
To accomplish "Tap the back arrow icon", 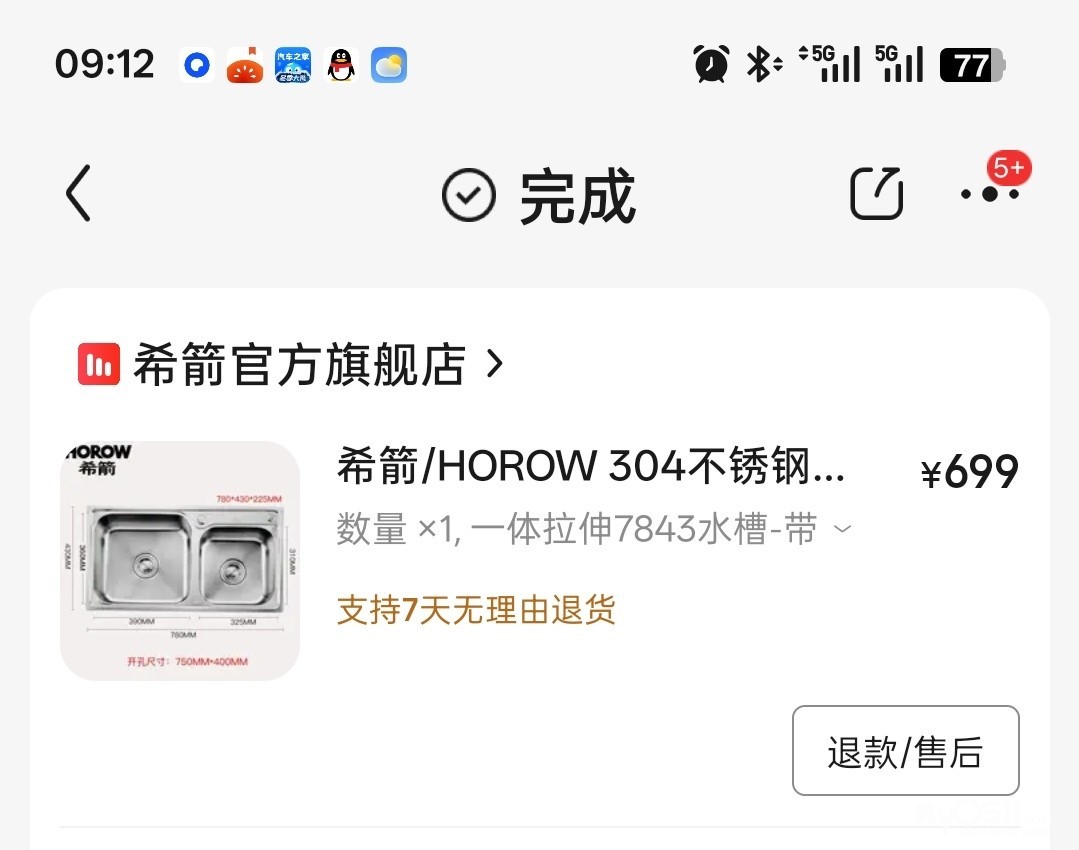I will (78, 193).
